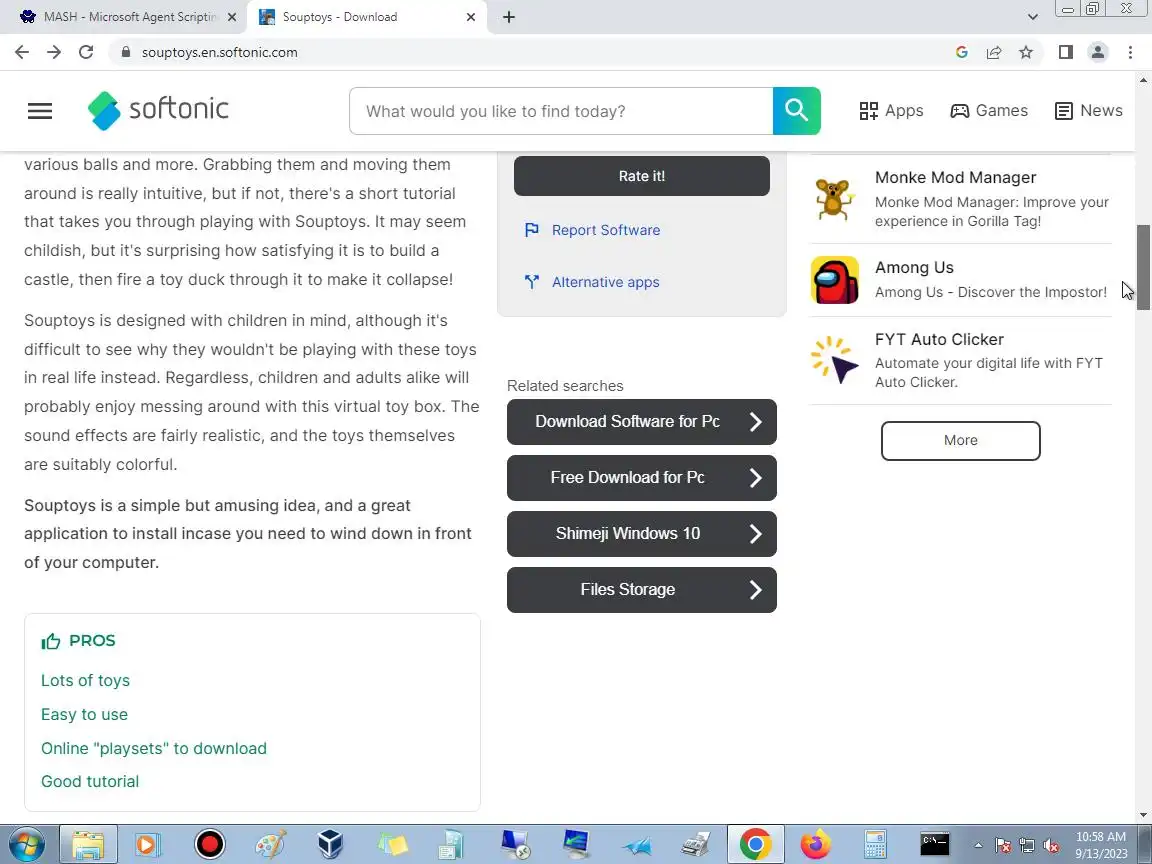
Task: Open the media player taskbar icon
Action: (146, 844)
